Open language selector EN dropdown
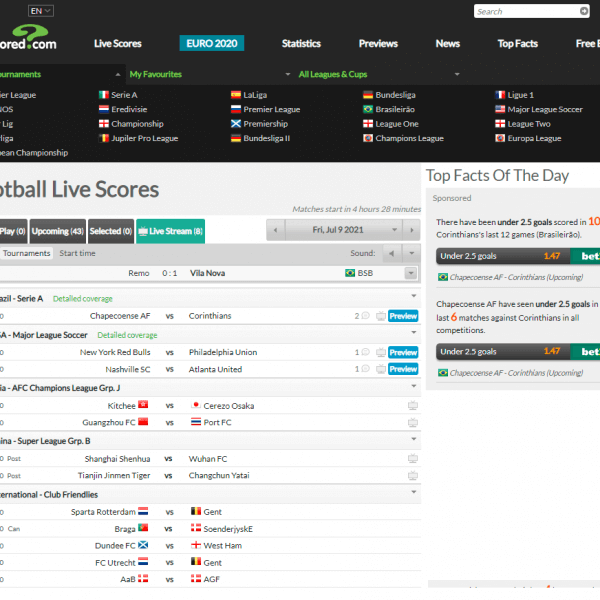This screenshot has width=600, height=600. (41, 11)
